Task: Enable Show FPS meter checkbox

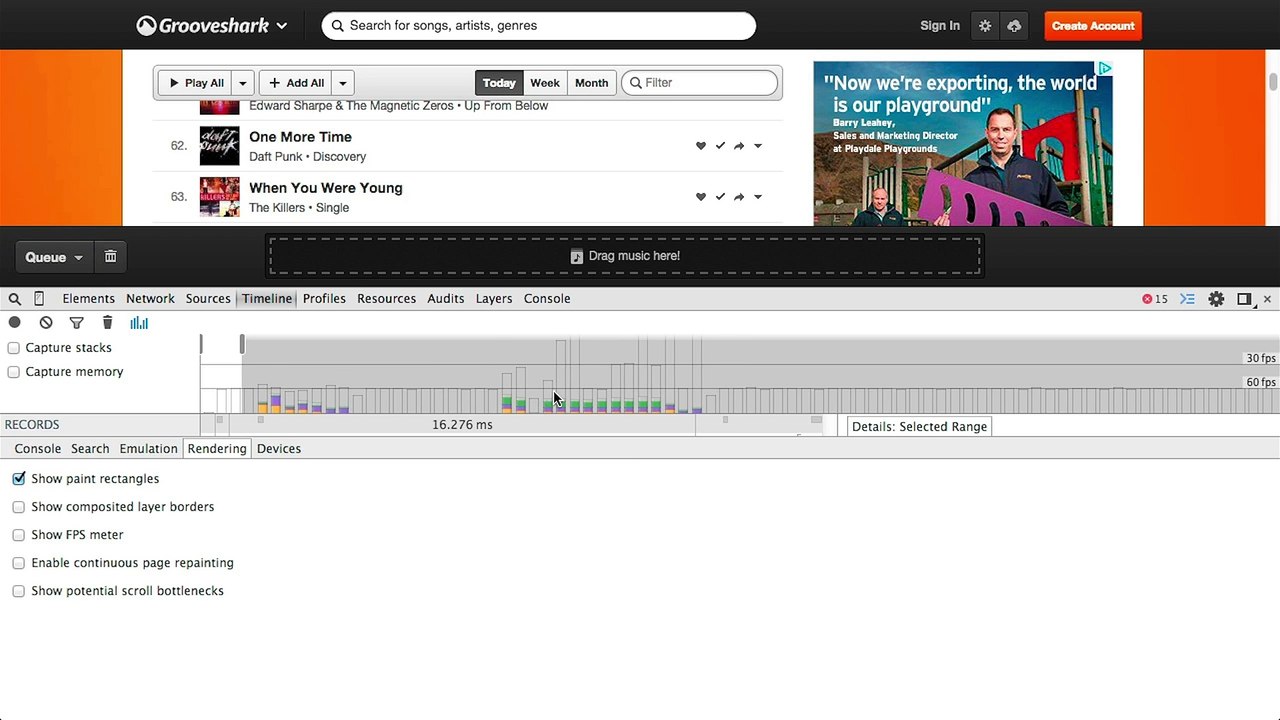Action: [x=19, y=535]
